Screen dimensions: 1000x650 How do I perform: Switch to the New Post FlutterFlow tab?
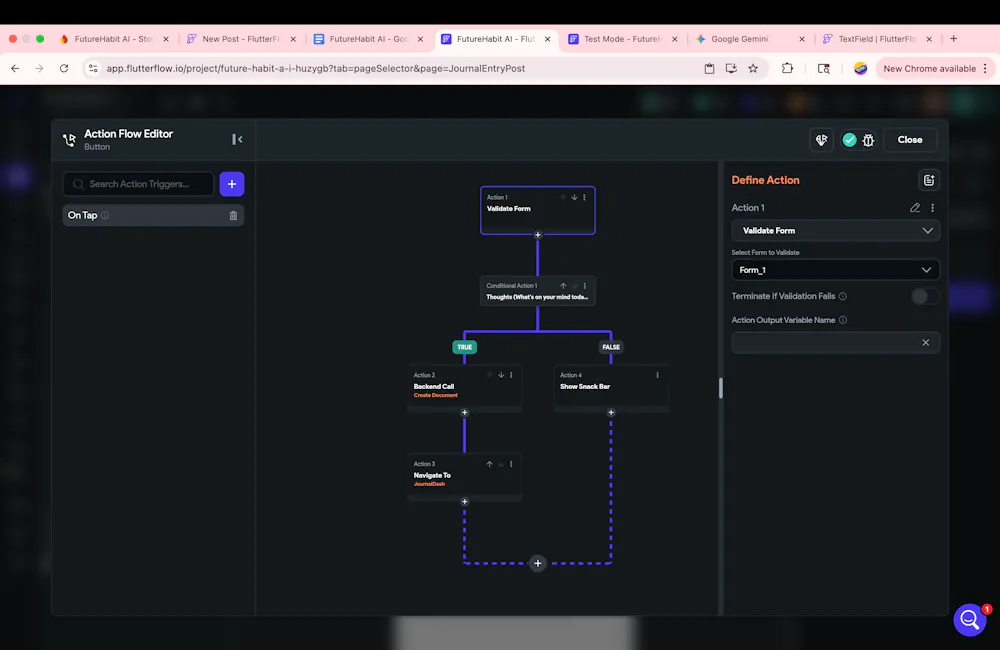tap(240, 39)
